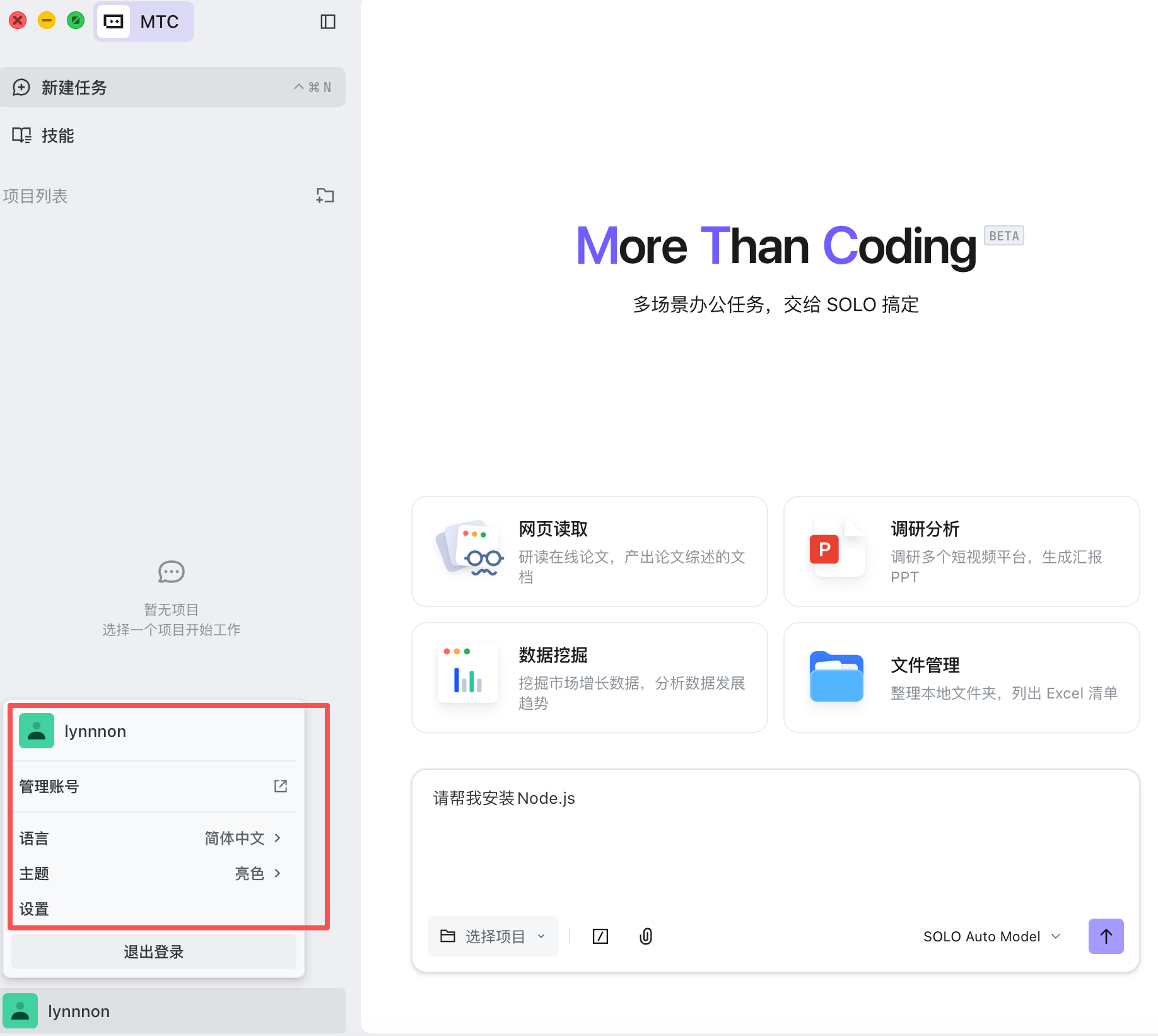
Task: Open the 网页读取 suggestion card
Action: pyautogui.click(x=589, y=551)
